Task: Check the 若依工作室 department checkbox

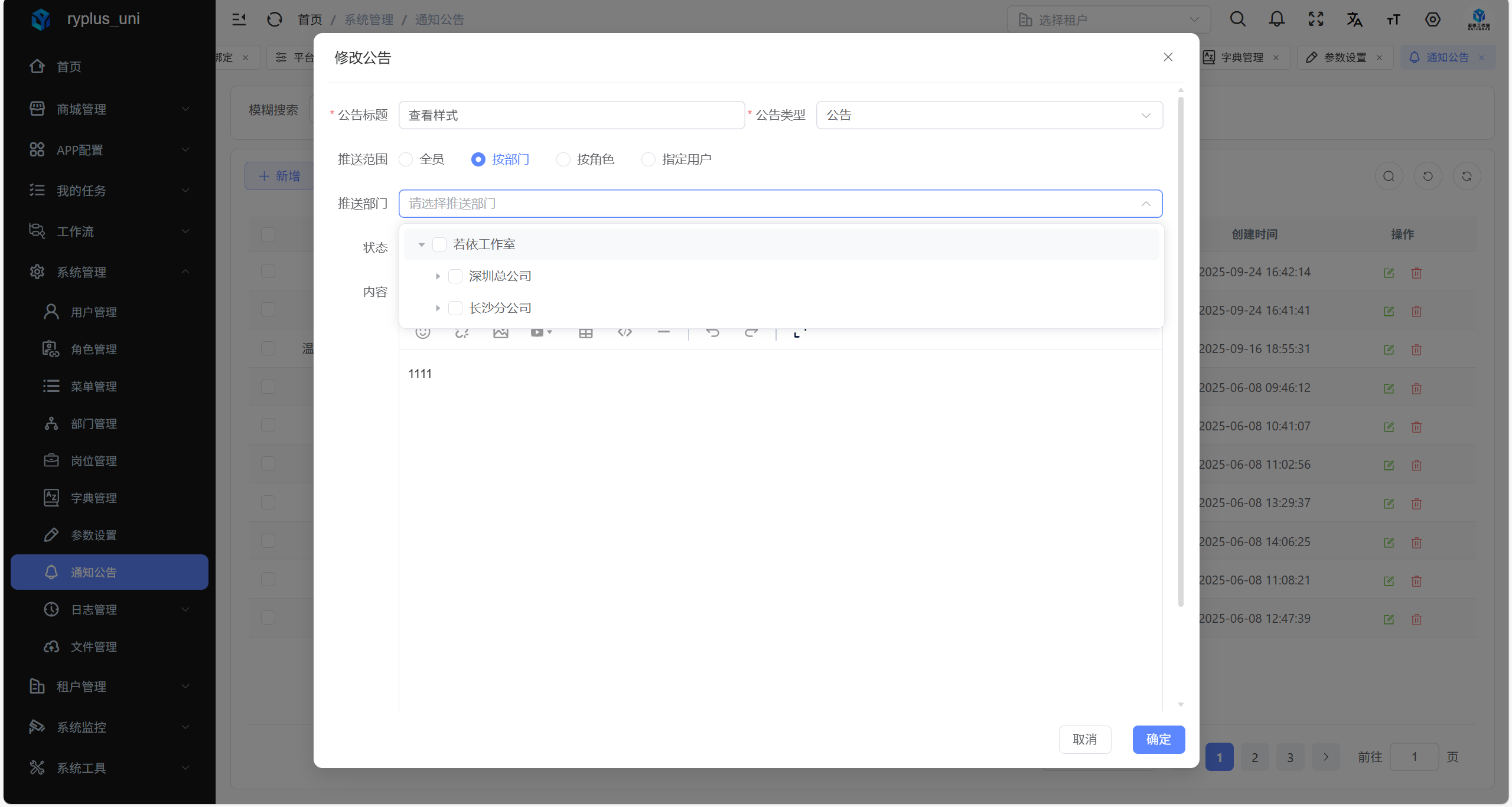Action: (x=439, y=244)
